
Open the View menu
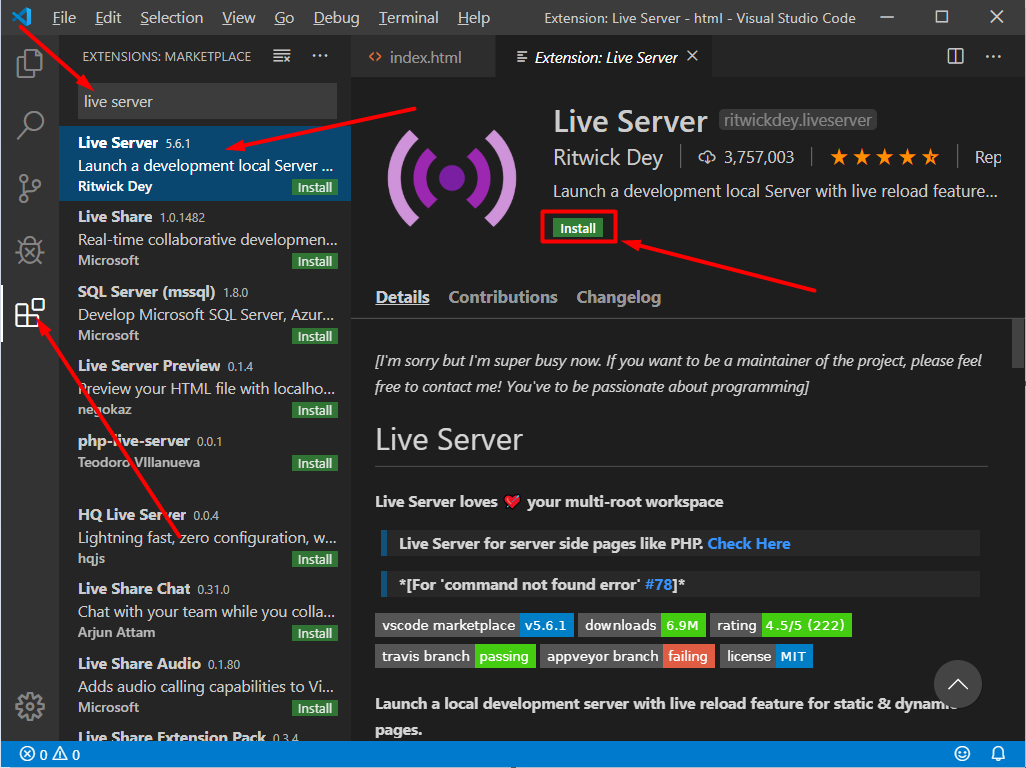(x=238, y=18)
